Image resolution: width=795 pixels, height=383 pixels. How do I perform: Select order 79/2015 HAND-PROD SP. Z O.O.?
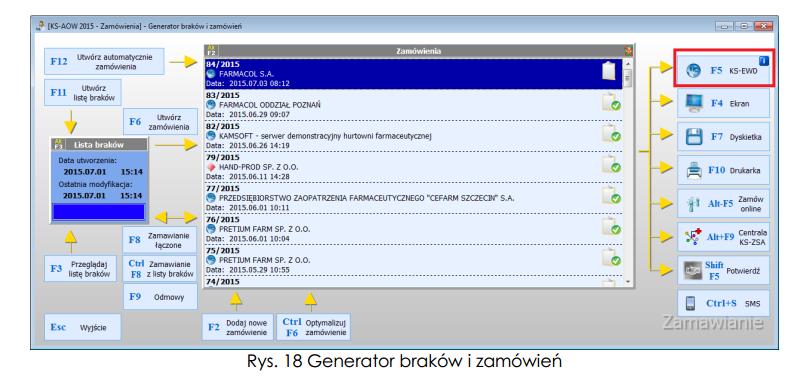pyautogui.click(x=413, y=167)
